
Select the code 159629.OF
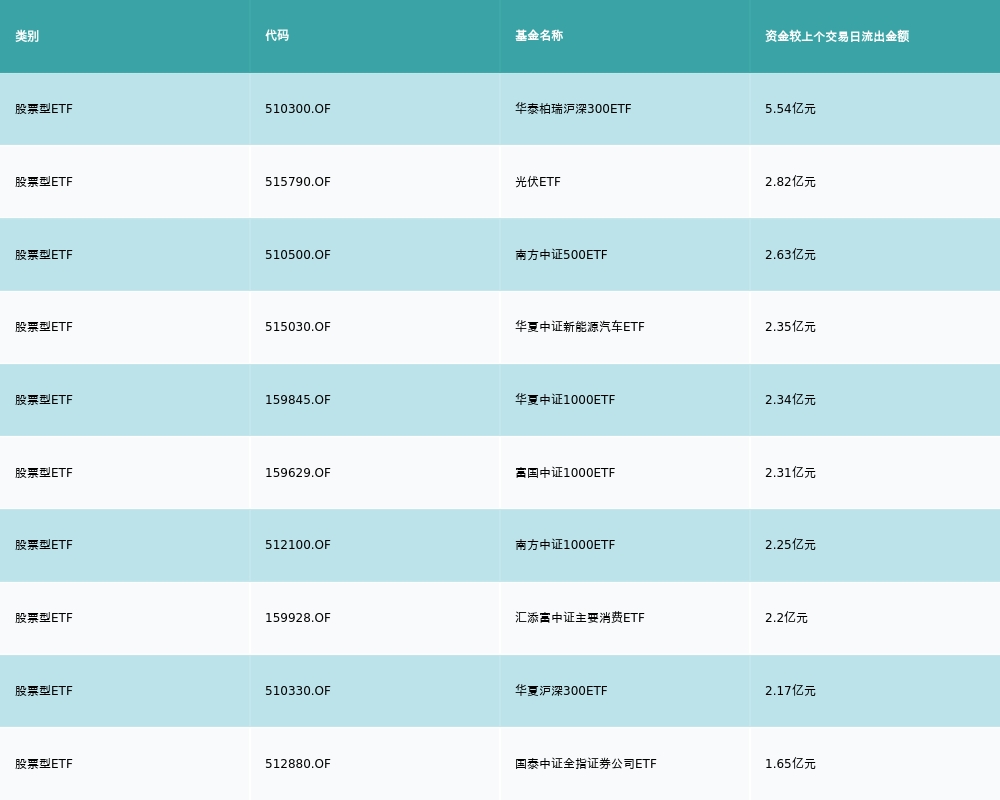[x=298, y=473]
